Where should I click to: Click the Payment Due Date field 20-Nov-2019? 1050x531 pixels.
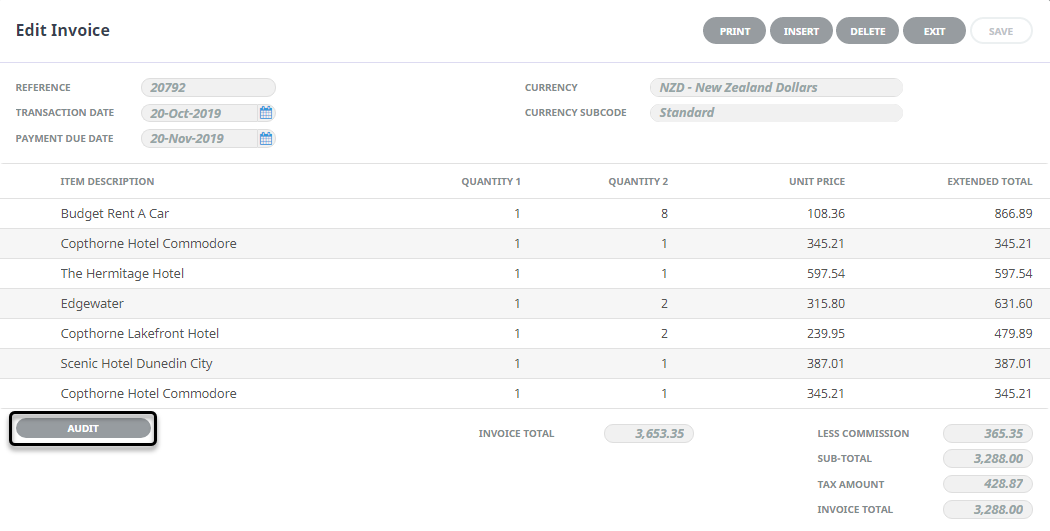coord(199,139)
